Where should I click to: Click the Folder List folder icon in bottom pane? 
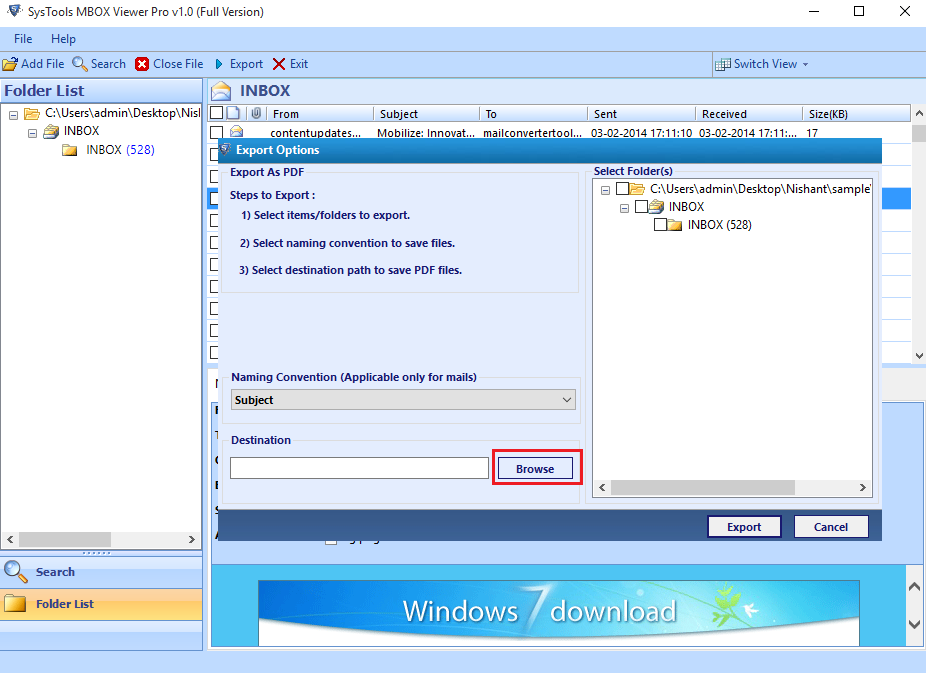pyautogui.click(x=15, y=603)
